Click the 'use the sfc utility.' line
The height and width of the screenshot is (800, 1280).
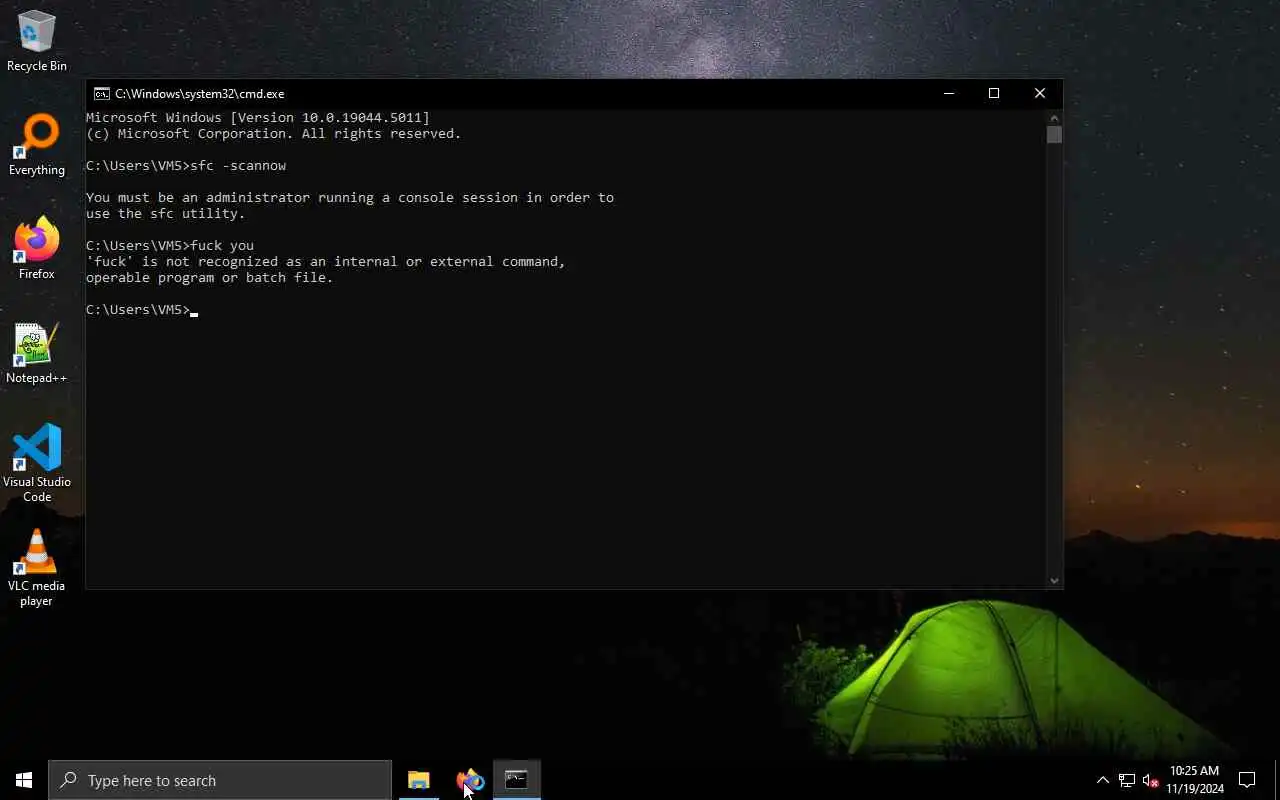click(x=165, y=214)
